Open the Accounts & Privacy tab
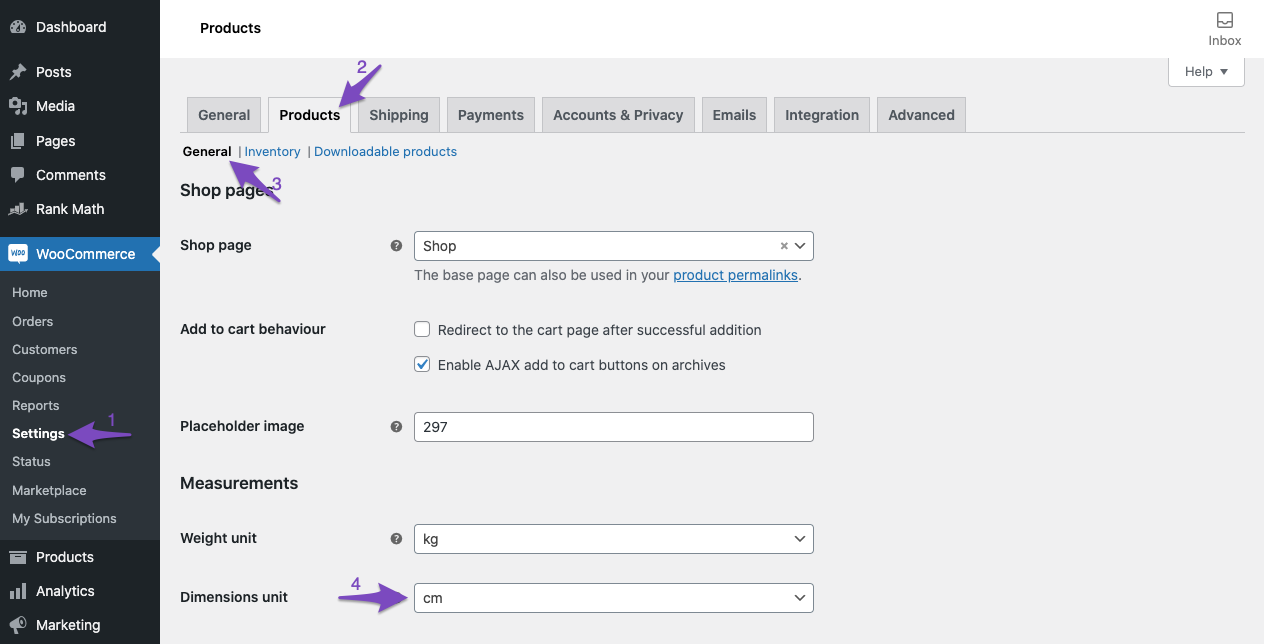This screenshot has width=1264, height=644. point(618,115)
